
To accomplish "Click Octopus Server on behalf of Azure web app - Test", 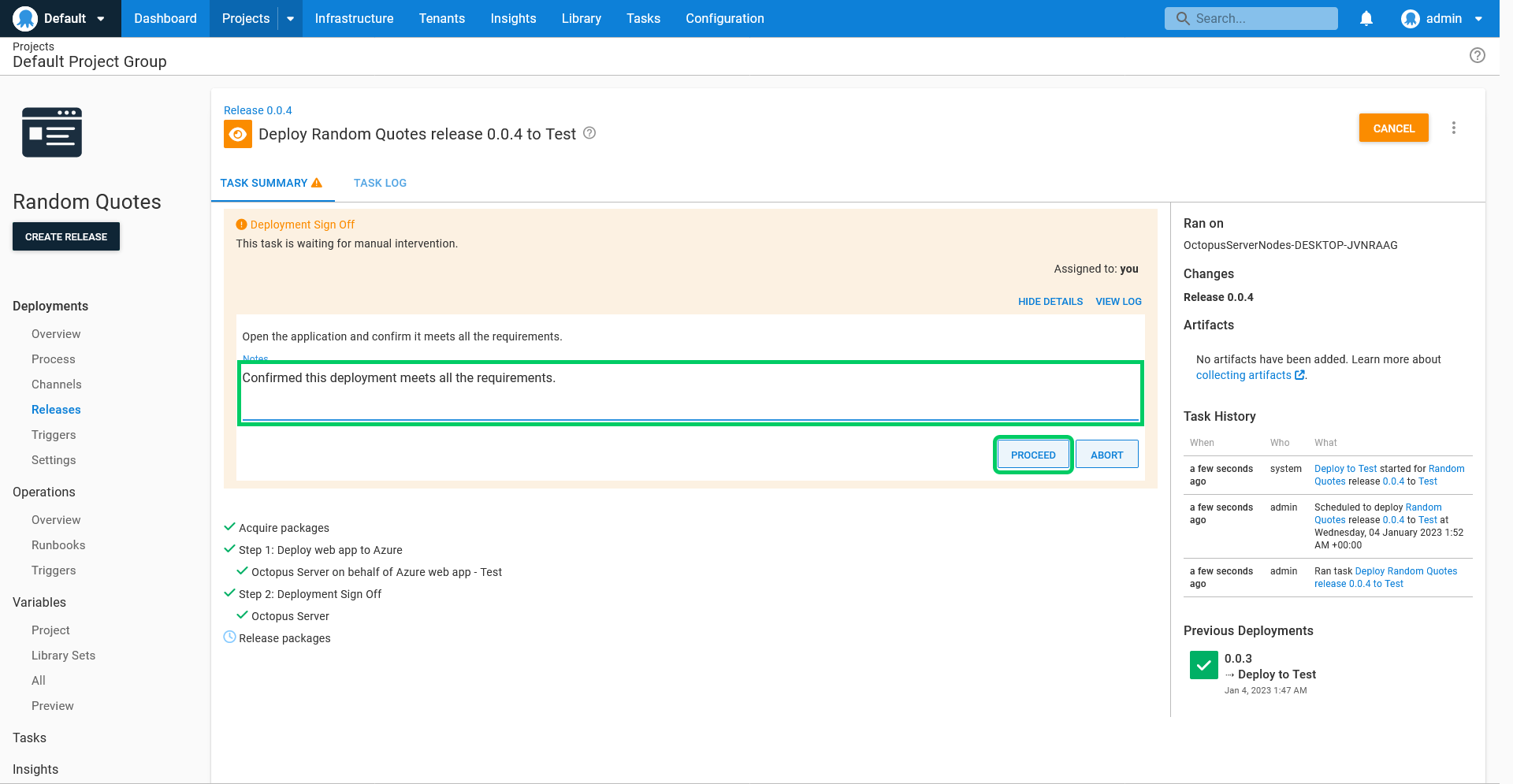I will click(377, 572).
